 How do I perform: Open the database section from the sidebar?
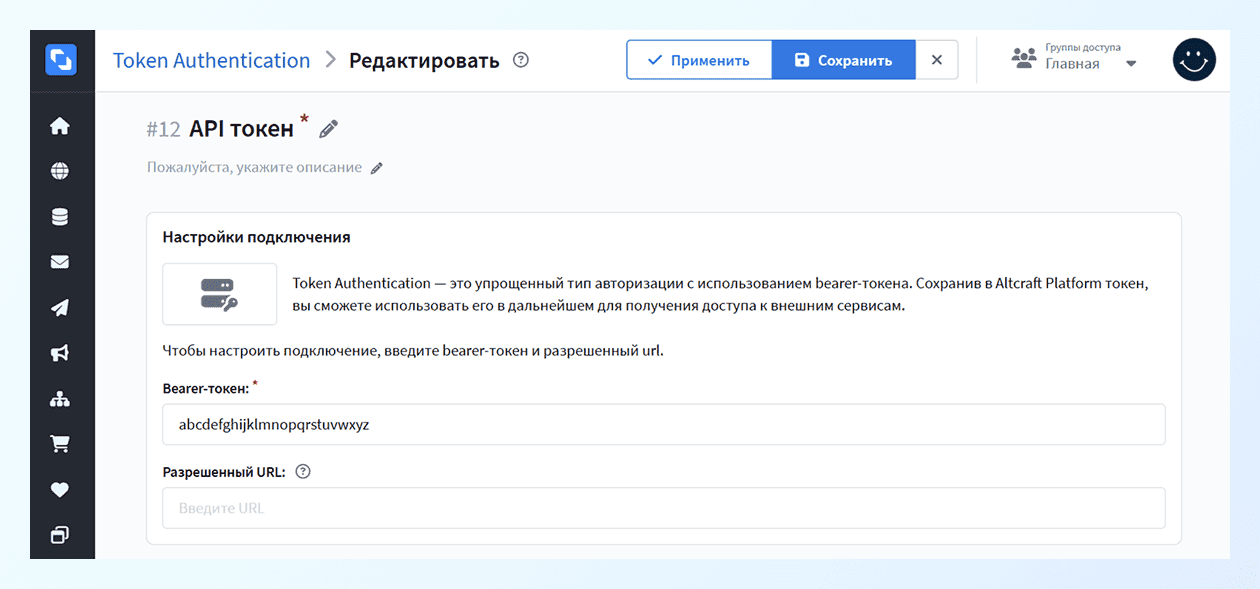click(x=61, y=216)
